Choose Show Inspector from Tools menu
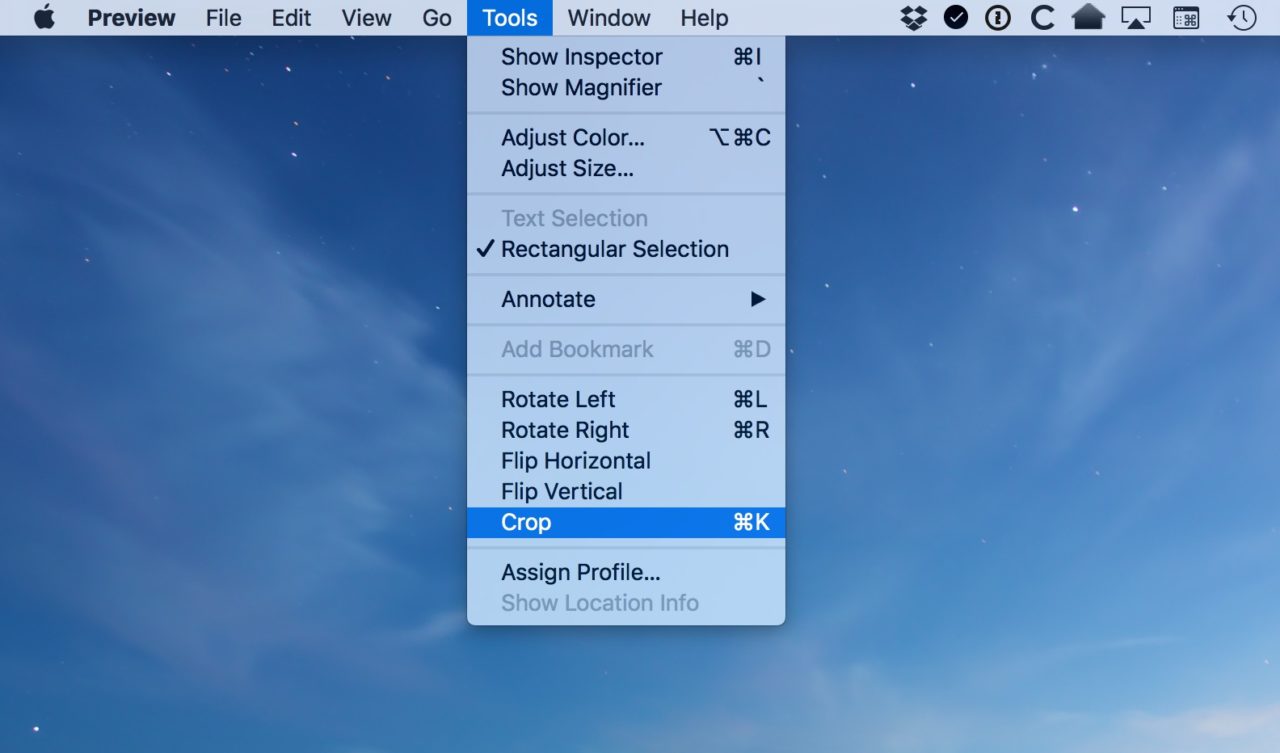The image size is (1280, 753). click(x=626, y=57)
